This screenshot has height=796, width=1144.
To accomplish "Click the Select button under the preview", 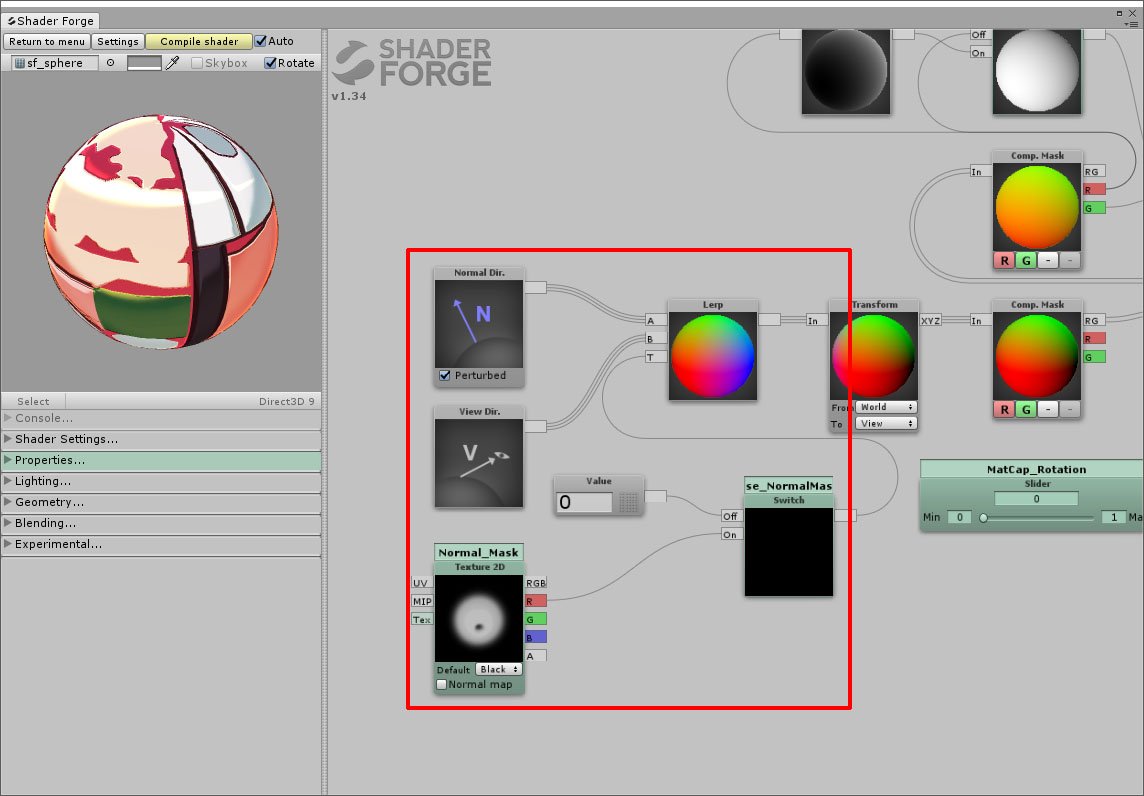I will click(x=33, y=401).
